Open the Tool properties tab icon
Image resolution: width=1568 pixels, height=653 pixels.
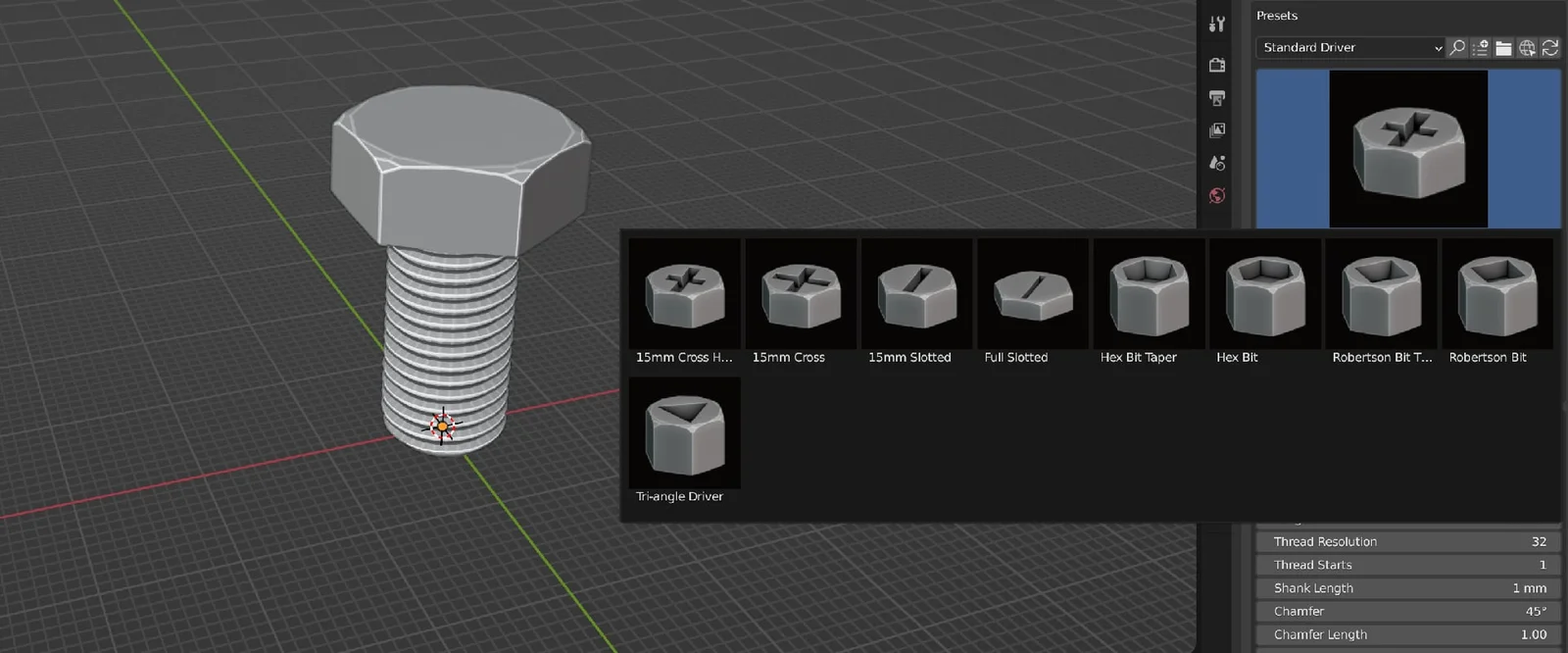tap(1216, 25)
